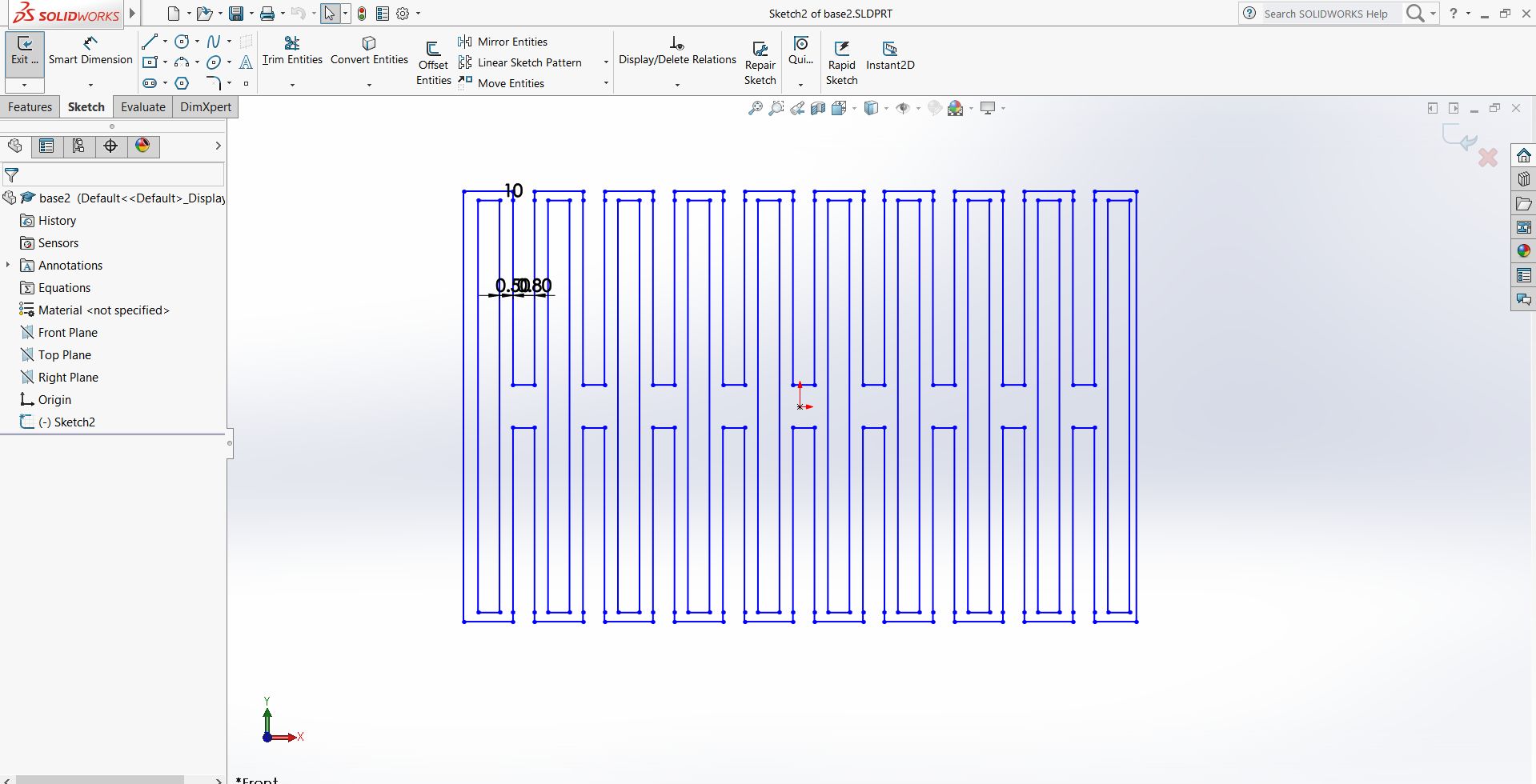Click the Rebuild traffic light icon
Viewport: 1536px width, 784px height.
coord(362,14)
